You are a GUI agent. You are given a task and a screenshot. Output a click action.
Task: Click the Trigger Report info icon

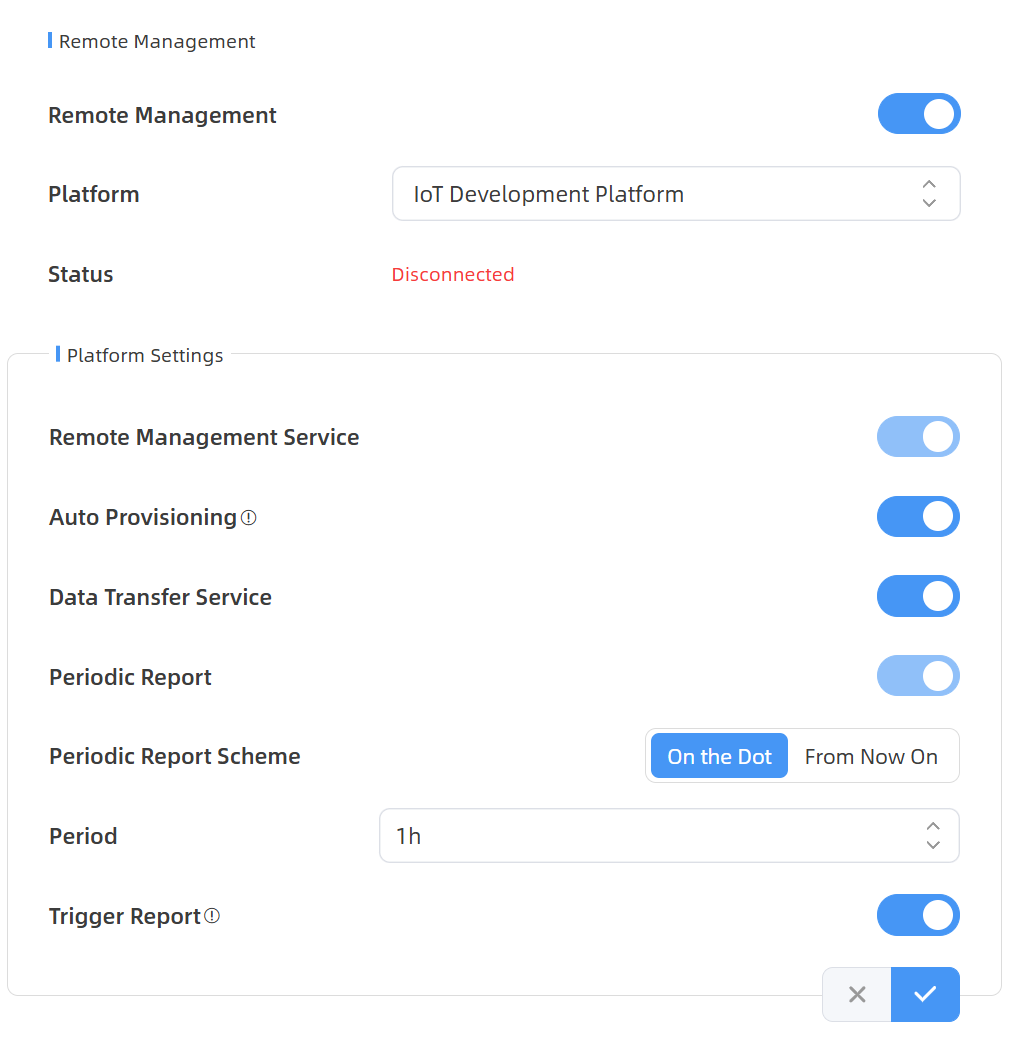tap(212, 916)
